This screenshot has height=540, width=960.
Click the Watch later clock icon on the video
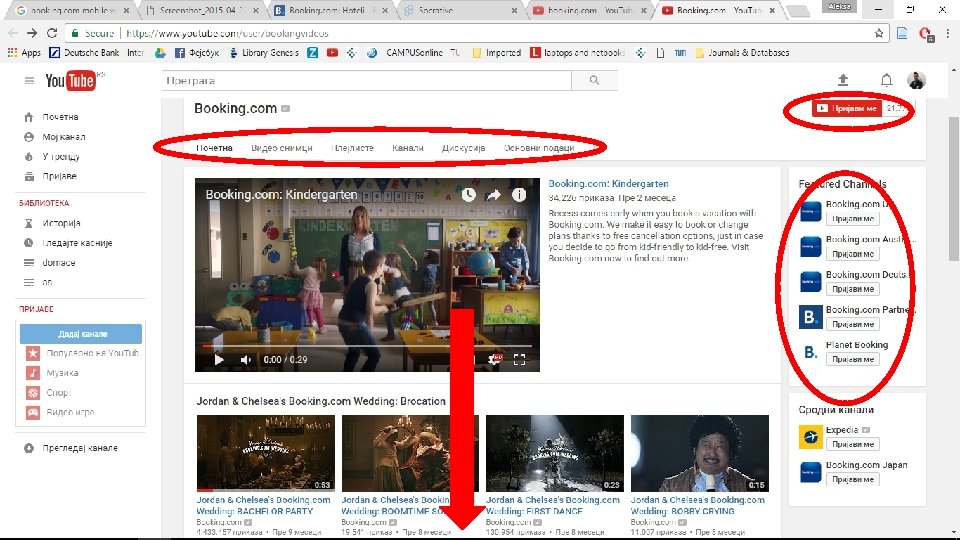pos(468,195)
